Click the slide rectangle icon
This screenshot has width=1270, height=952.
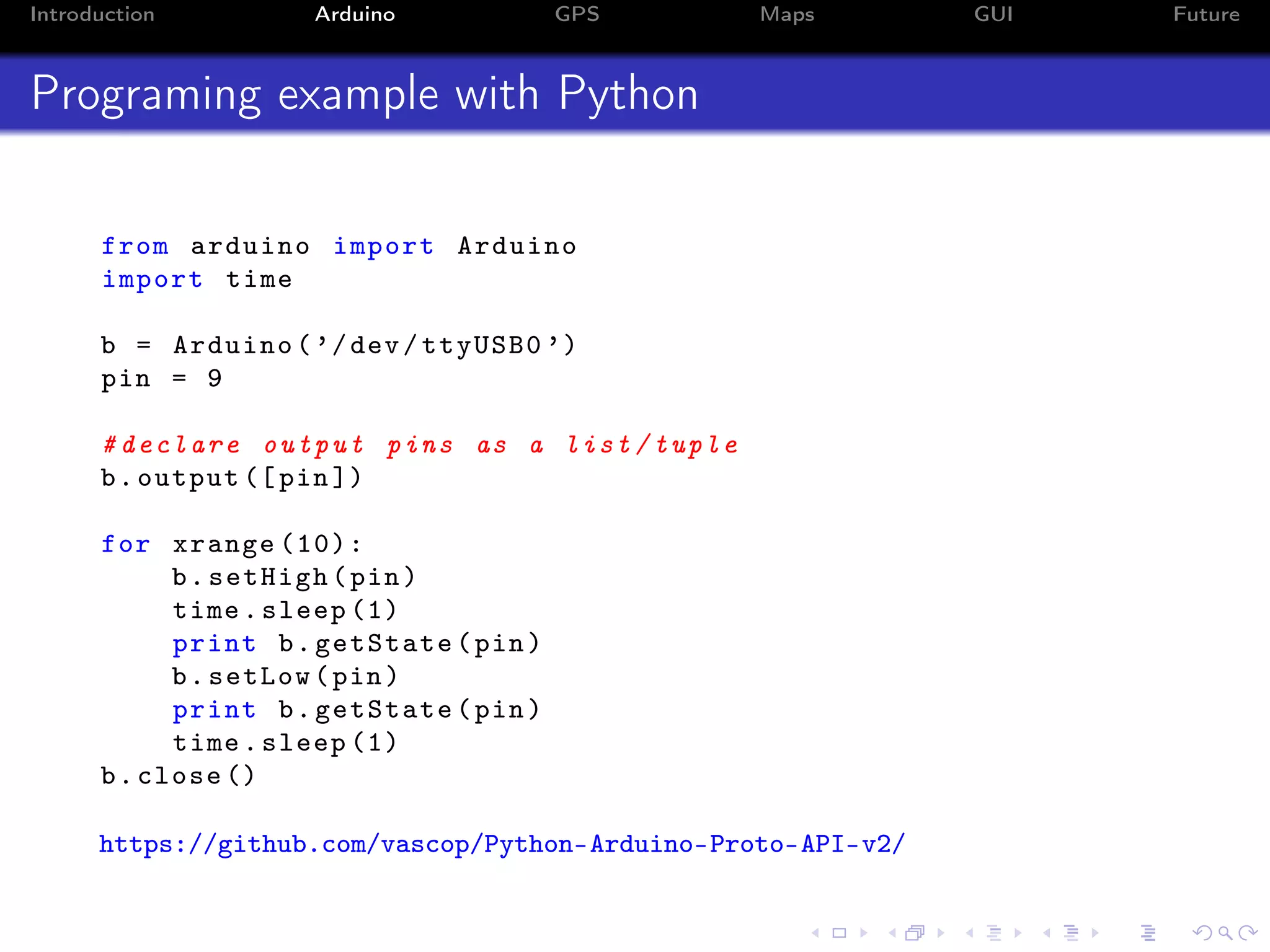[x=839, y=933]
